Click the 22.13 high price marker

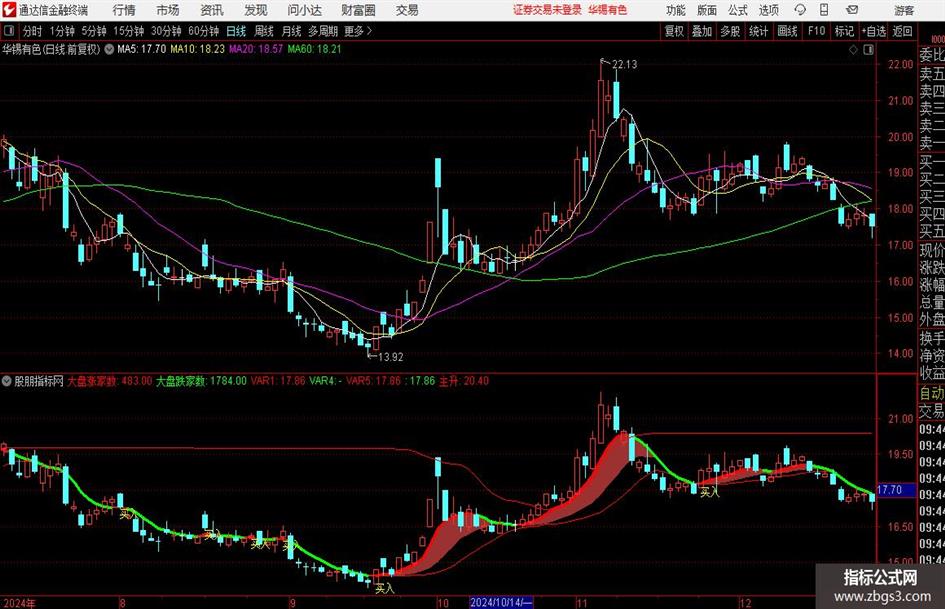624,64
